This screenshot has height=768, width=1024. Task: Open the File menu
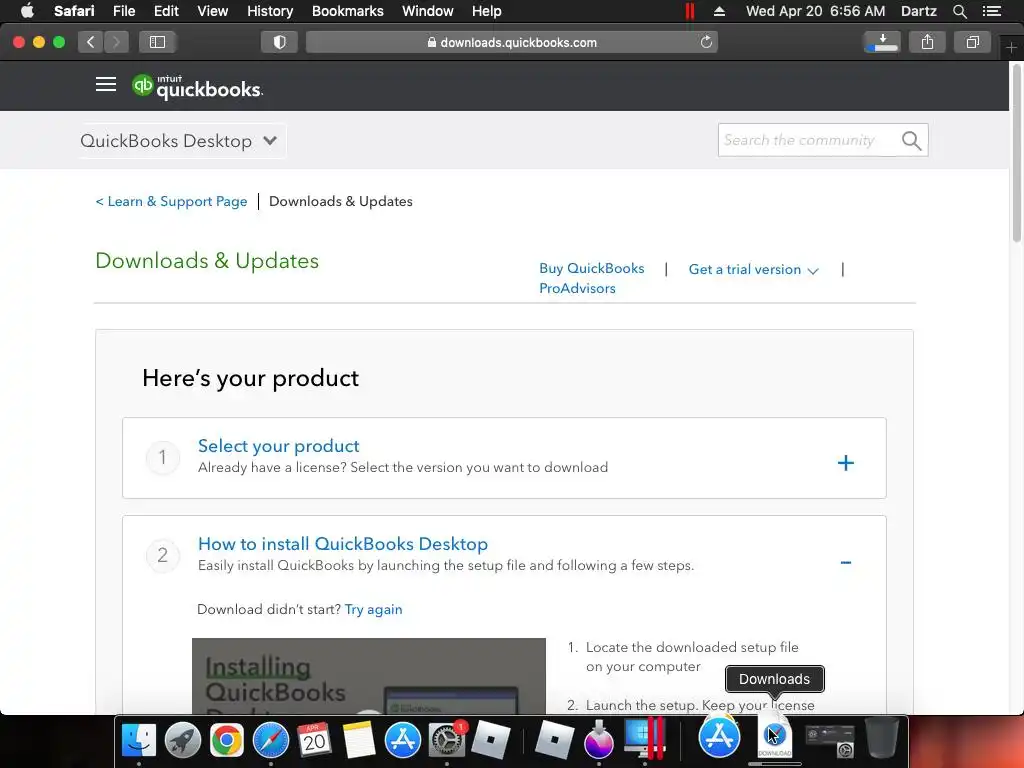tap(124, 11)
